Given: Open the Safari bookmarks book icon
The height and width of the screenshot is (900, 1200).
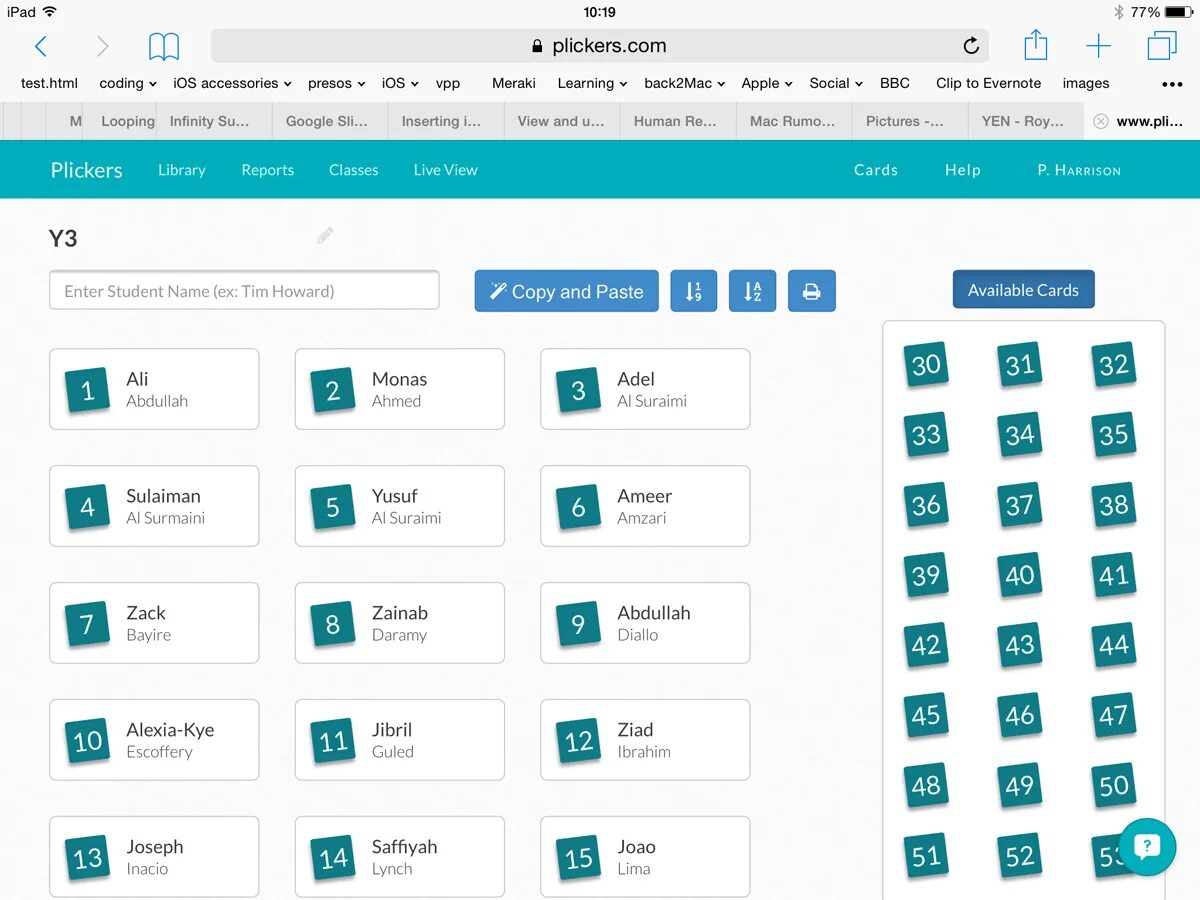Looking at the screenshot, I should pos(164,46).
